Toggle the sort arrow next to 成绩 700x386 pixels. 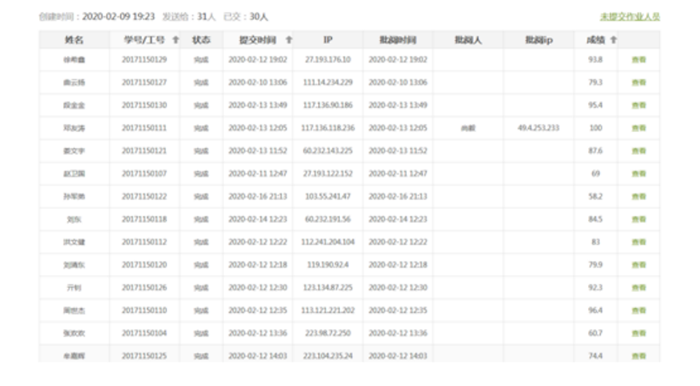click(613, 40)
